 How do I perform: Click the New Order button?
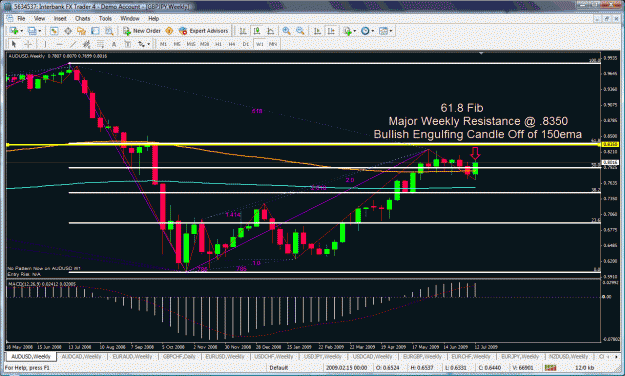tap(142, 31)
